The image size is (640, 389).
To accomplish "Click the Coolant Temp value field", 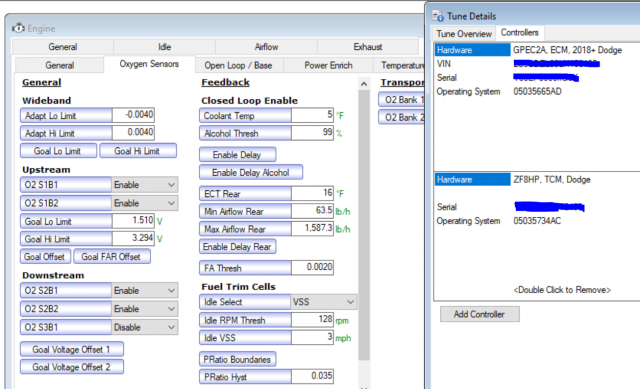I will point(313,116).
